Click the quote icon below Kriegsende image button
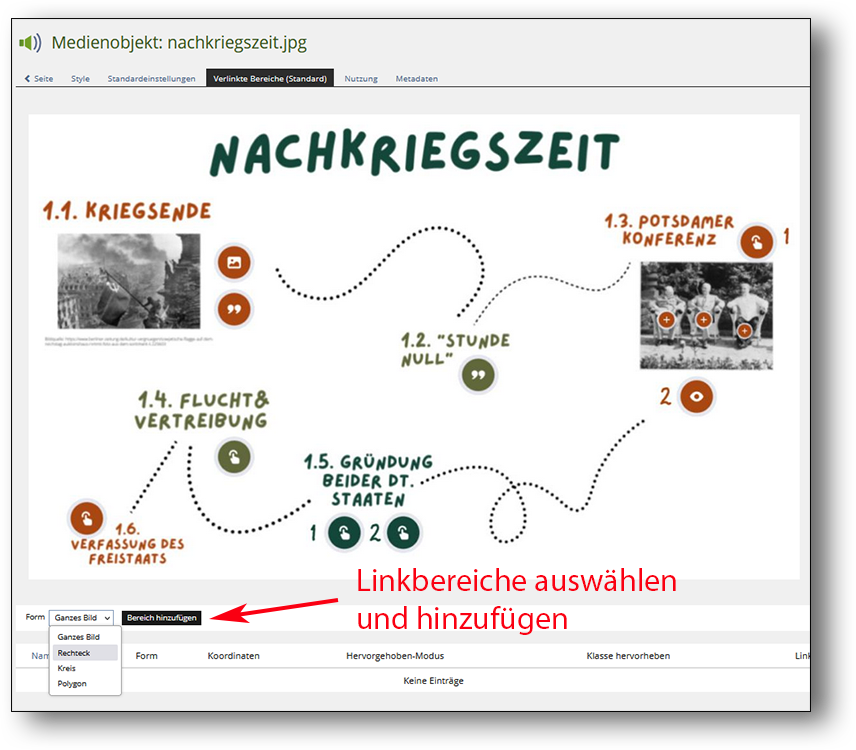The height and width of the screenshot is (750, 856). click(x=234, y=310)
